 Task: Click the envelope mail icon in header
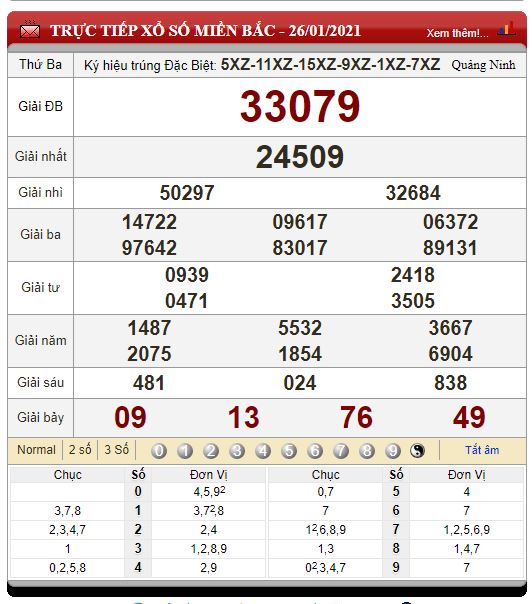[x=30, y=30]
